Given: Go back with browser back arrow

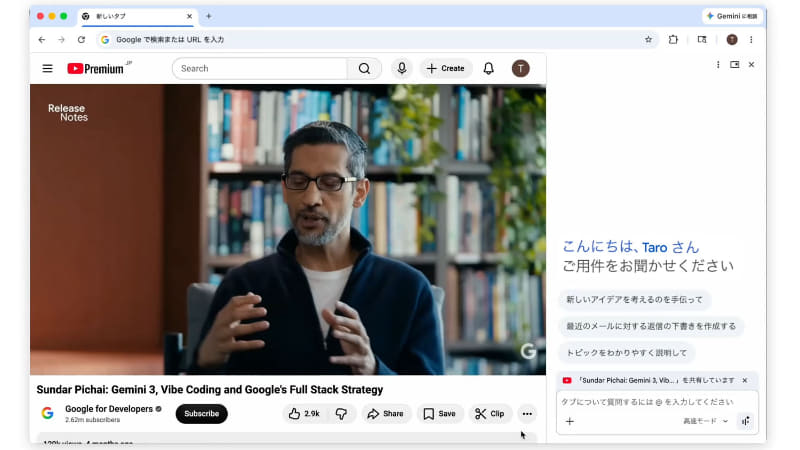Looking at the screenshot, I should 42,39.
